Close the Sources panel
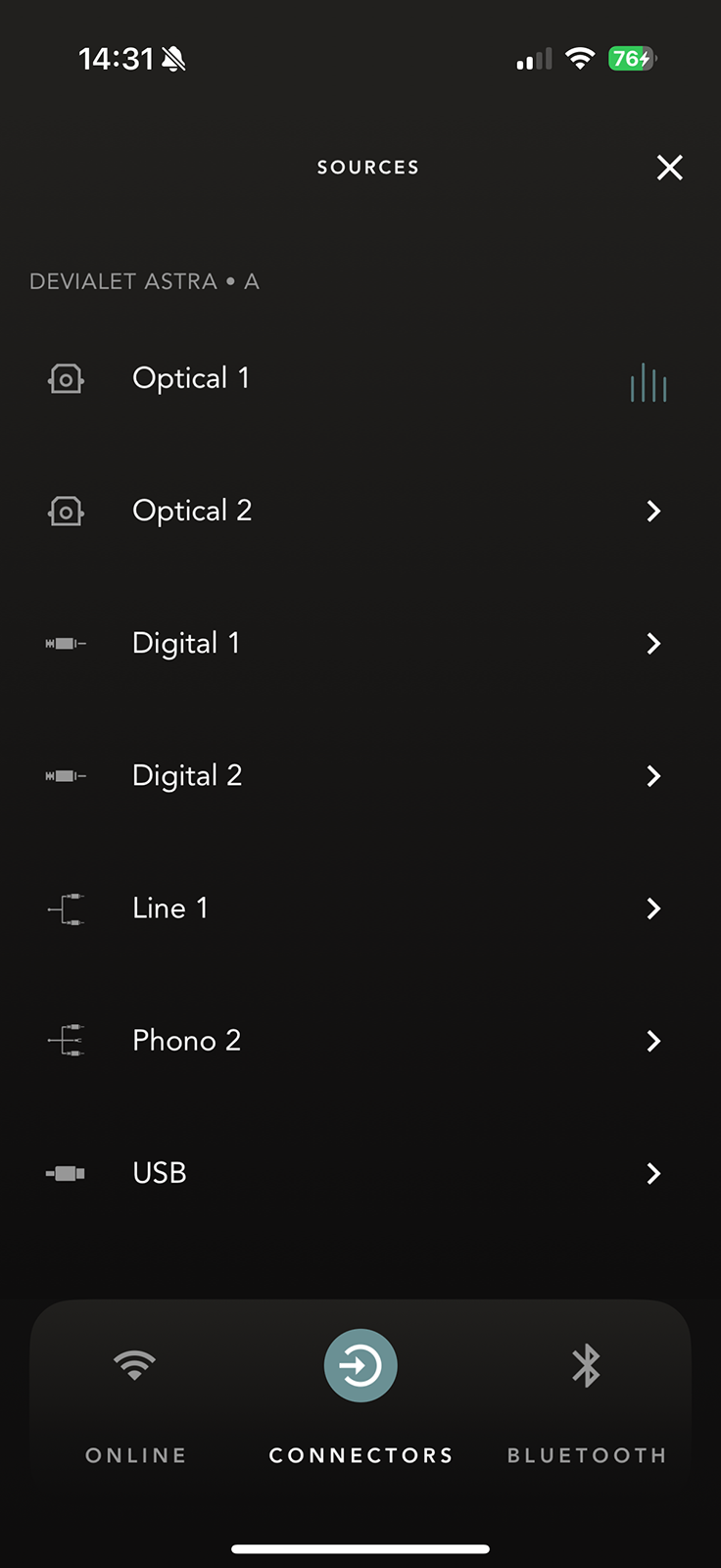This screenshot has width=721, height=1568. click(x=670, y=168)
